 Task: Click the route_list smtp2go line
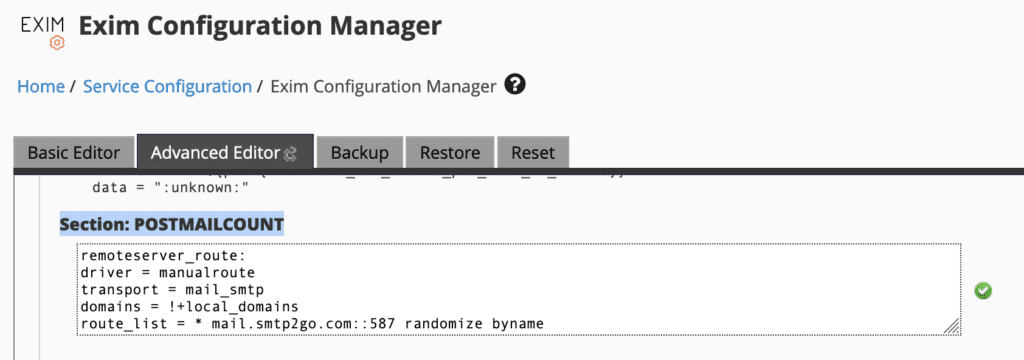(x=313, y=323)
